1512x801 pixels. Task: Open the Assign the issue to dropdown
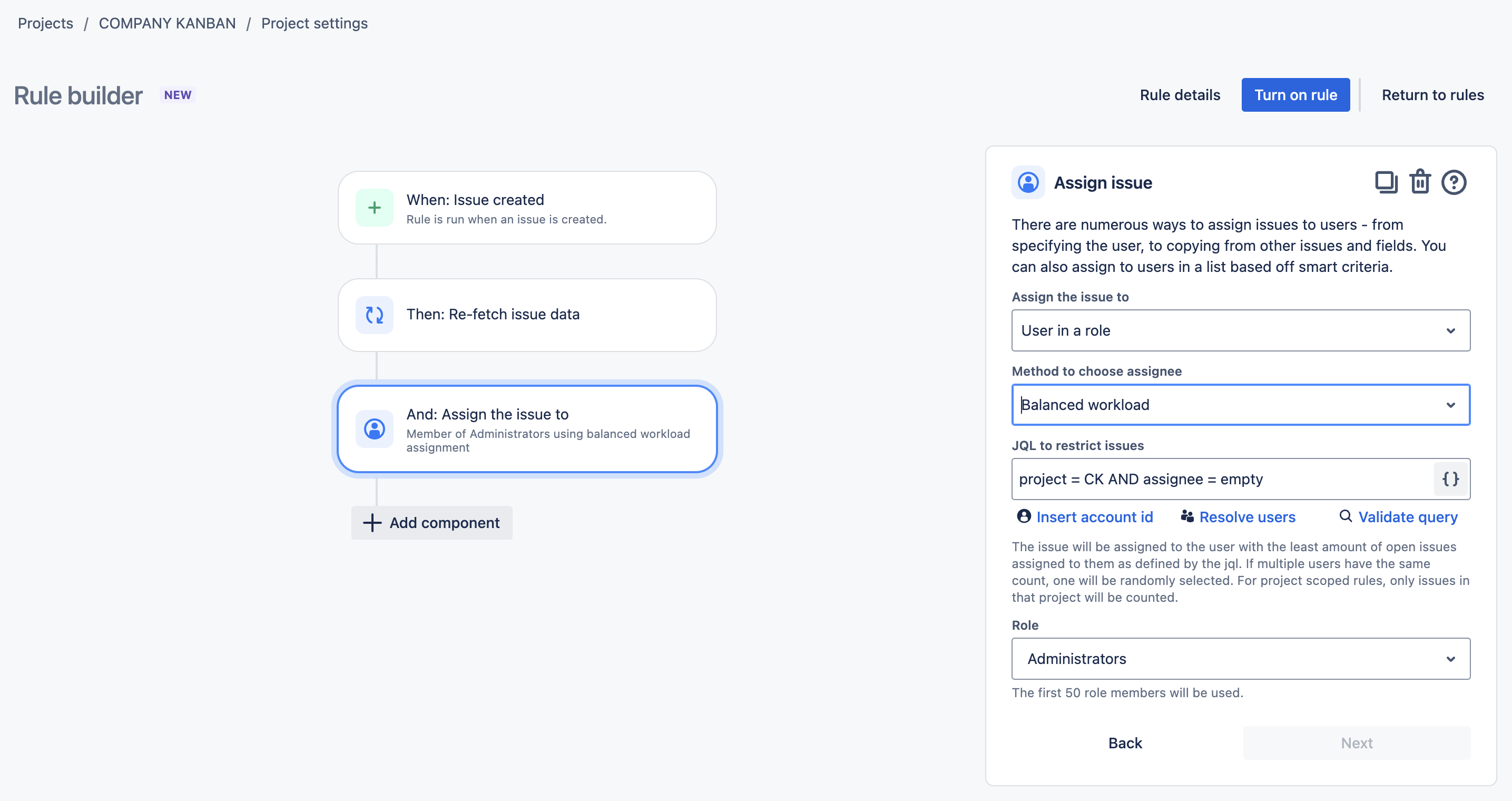[x=1240, y=330]
